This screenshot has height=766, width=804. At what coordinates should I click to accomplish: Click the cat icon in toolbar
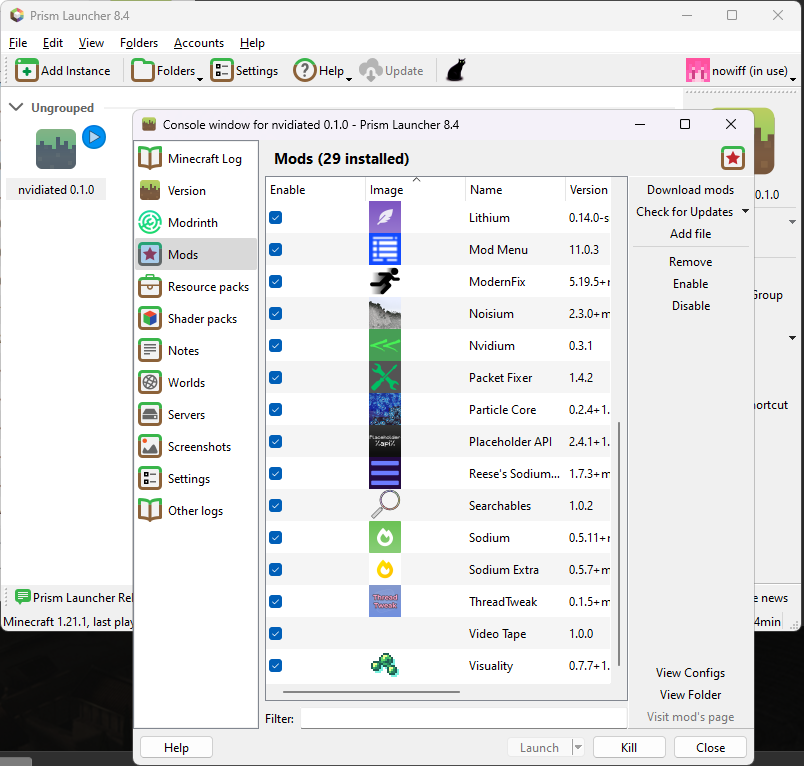tap(455, 71)
